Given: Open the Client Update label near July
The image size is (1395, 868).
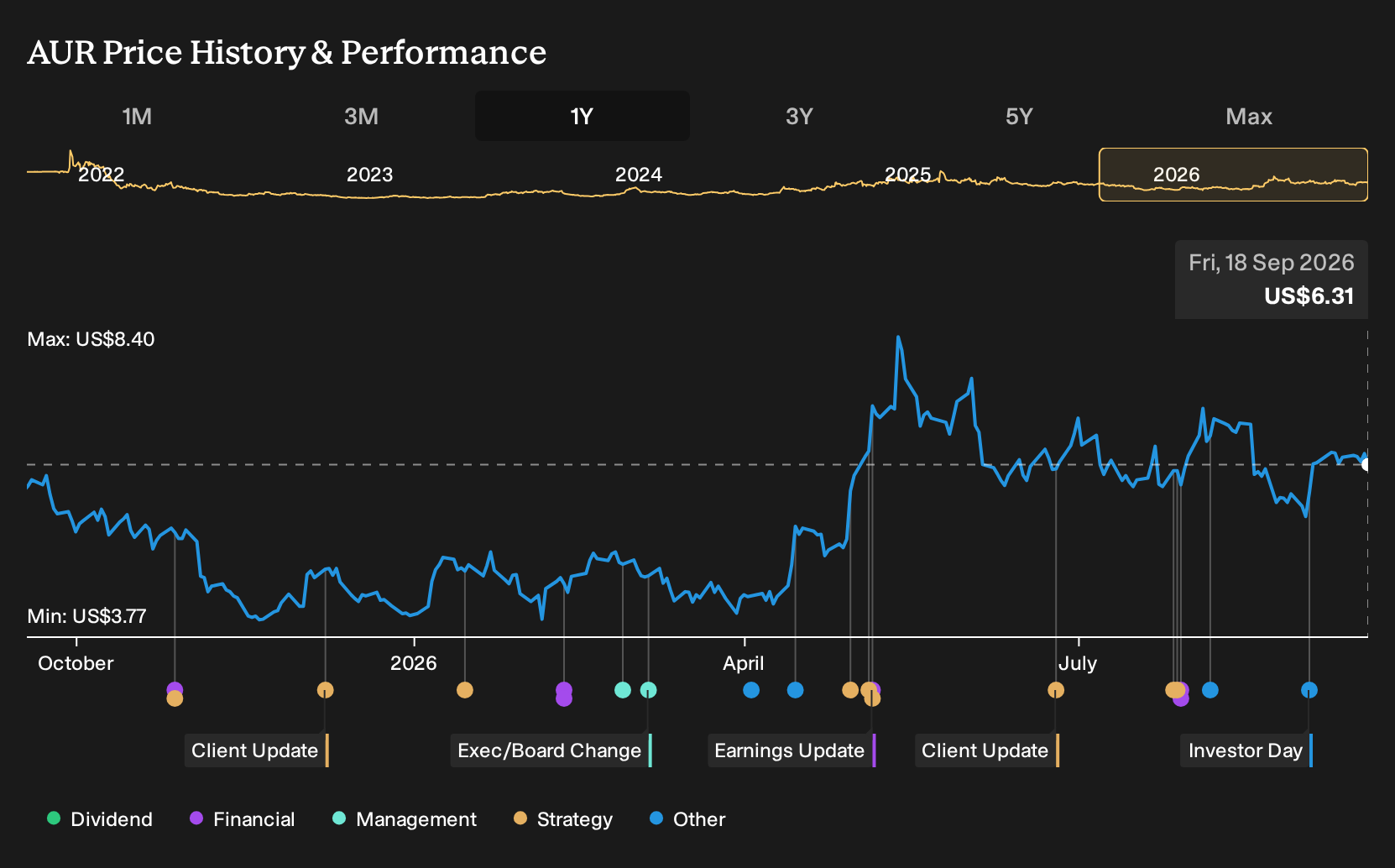Looking at the screenshot, I should (987, 750).
